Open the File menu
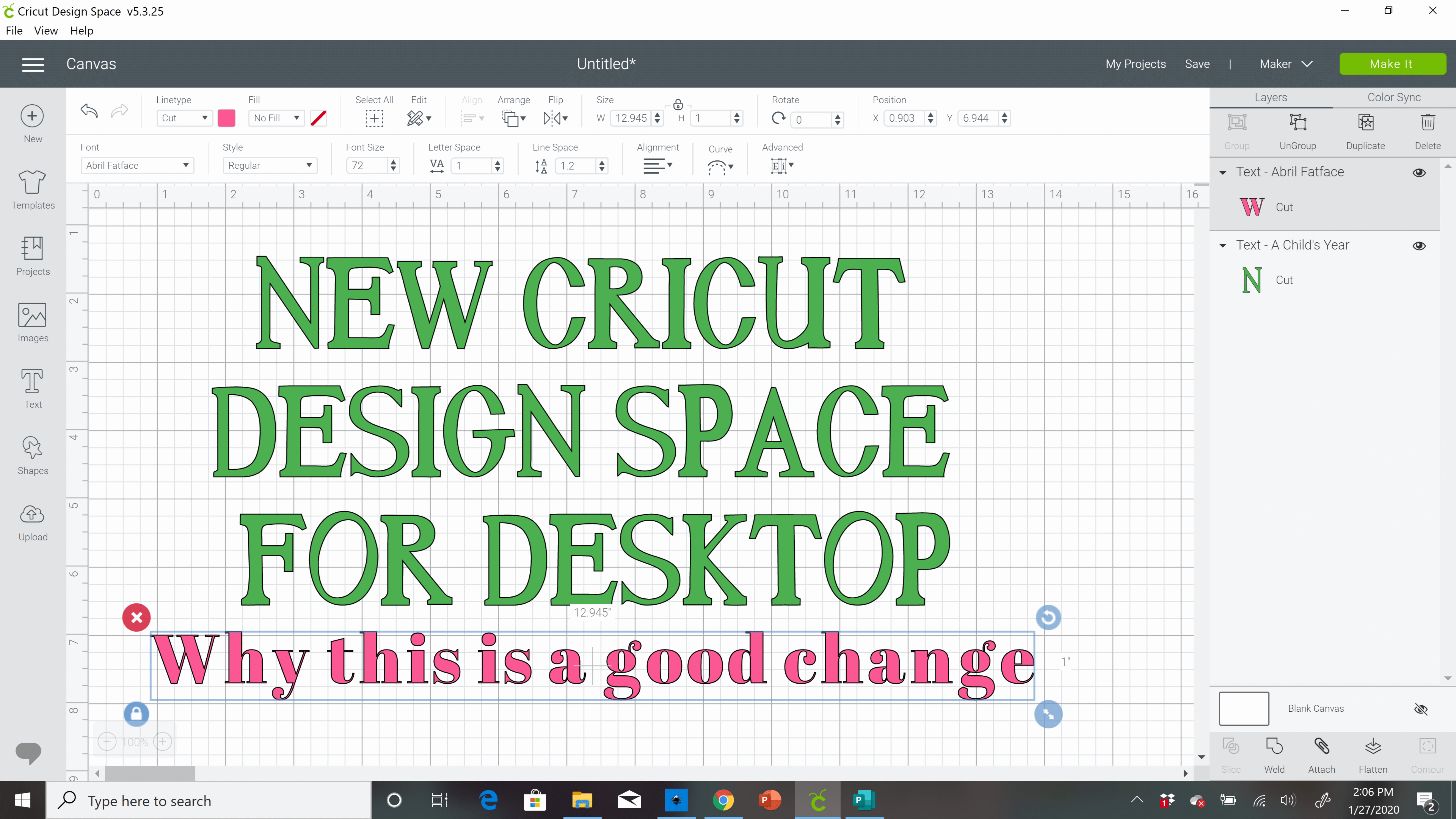The image size is (1456, 819). [x=14, y=30]
